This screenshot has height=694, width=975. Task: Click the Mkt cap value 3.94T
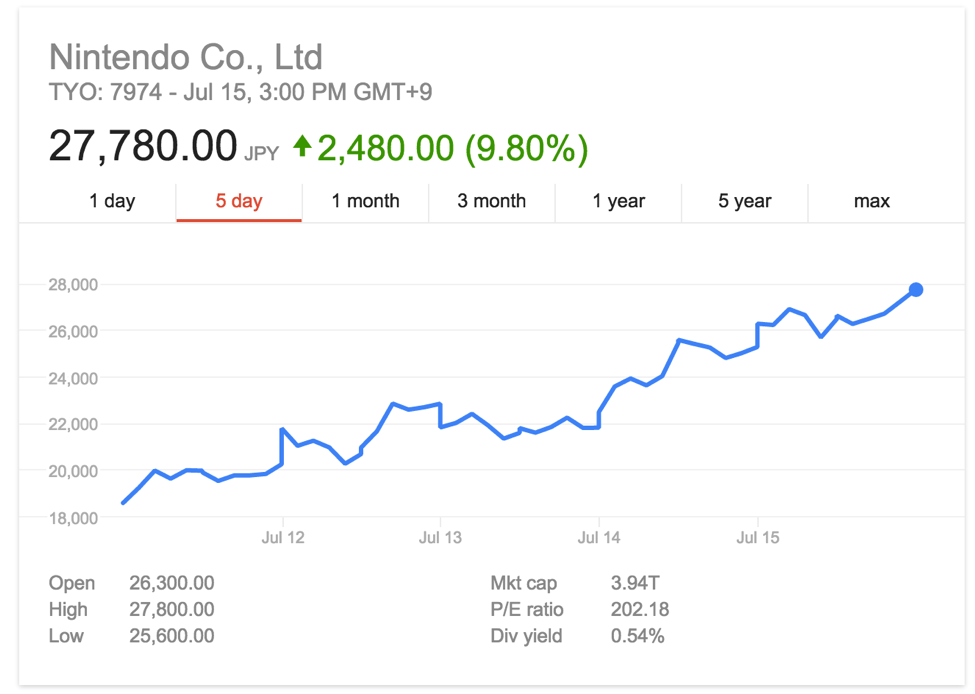[635, 583]
